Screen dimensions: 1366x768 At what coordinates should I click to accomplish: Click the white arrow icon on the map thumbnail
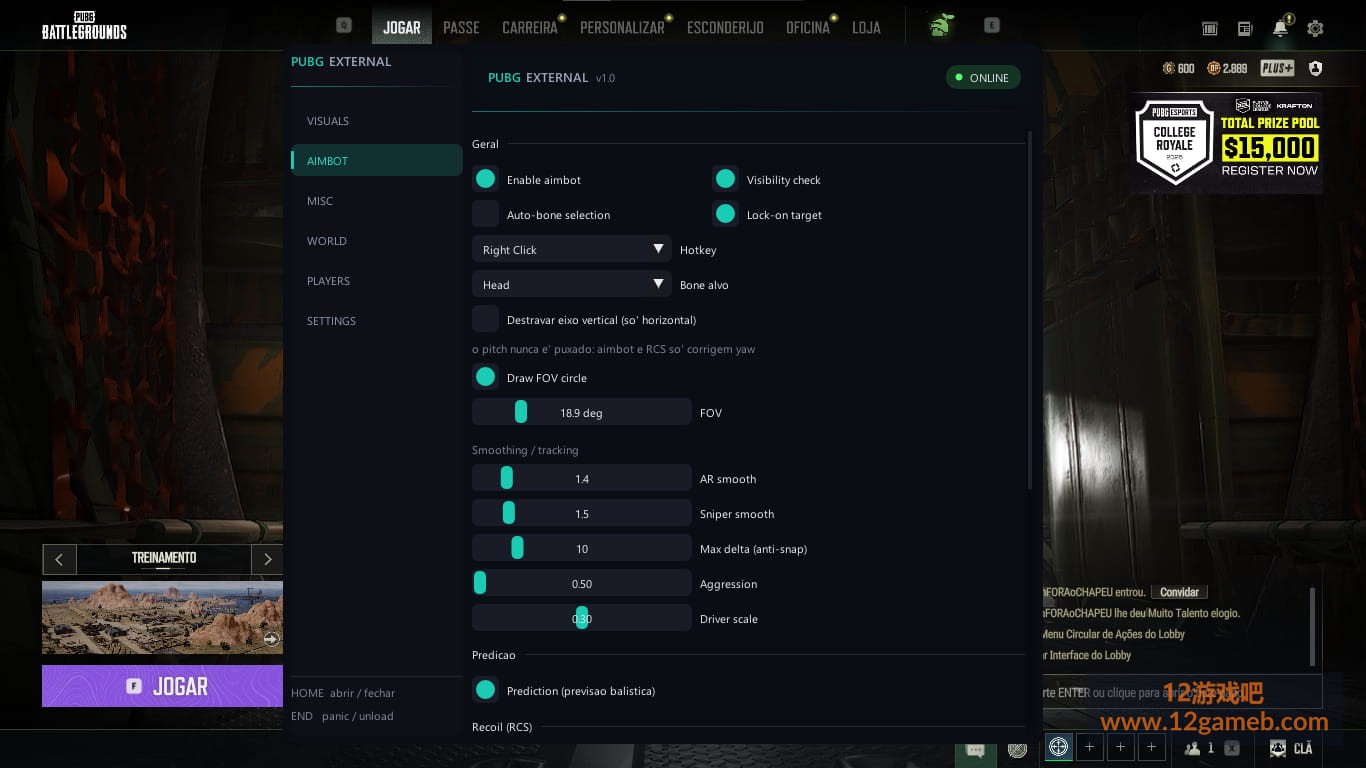point(271,639)
